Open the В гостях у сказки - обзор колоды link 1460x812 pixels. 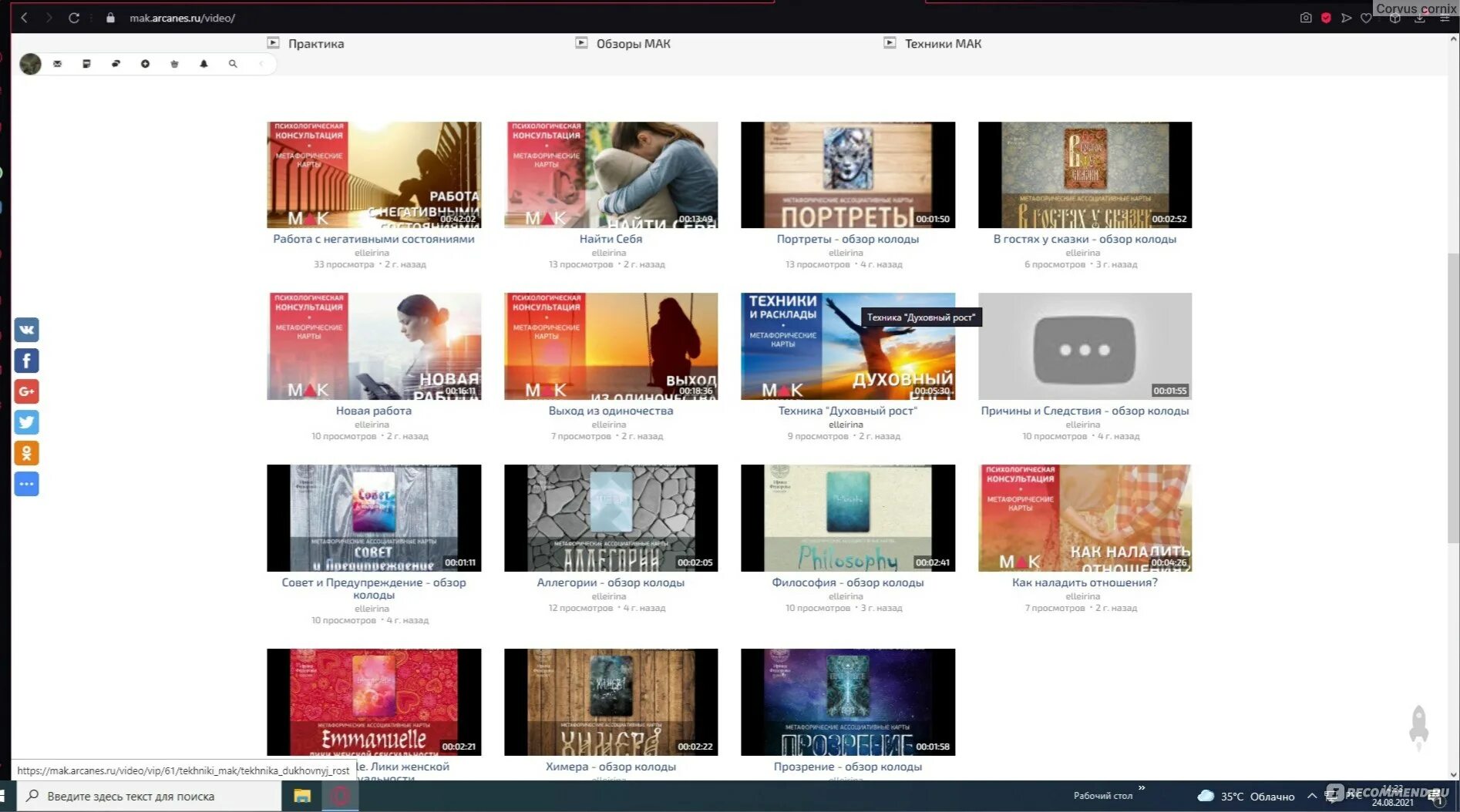[1085, 239]
